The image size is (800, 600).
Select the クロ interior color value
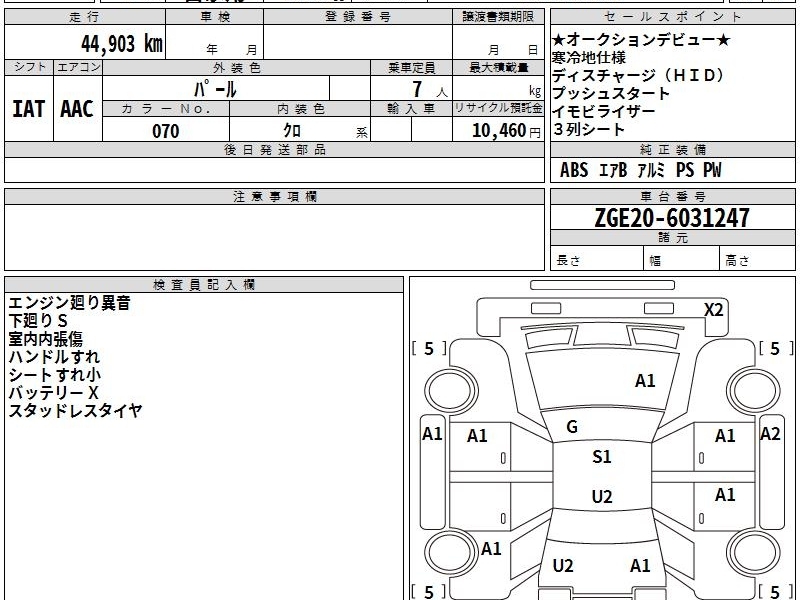coord(292,131)
